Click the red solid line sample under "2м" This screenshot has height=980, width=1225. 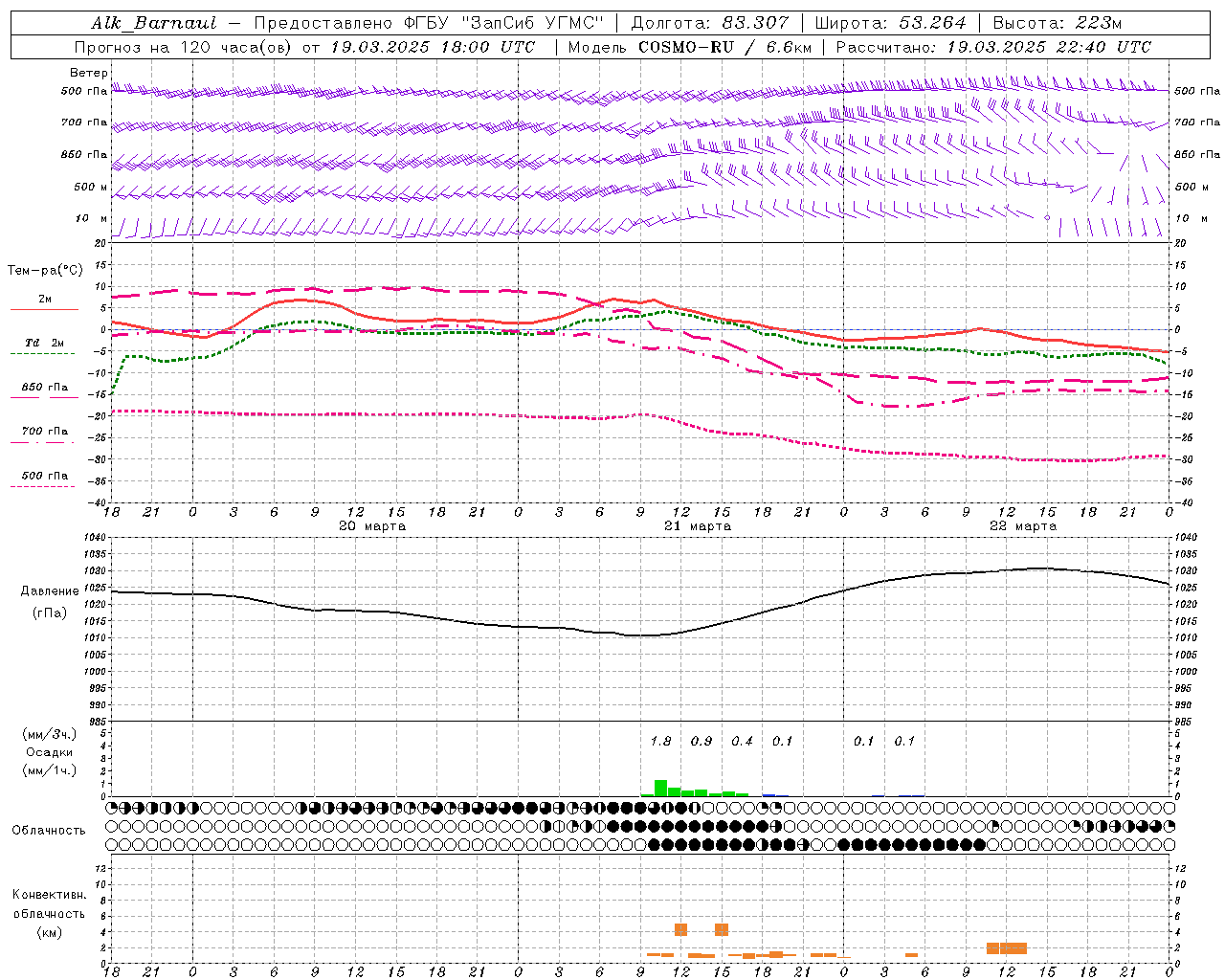43,310
